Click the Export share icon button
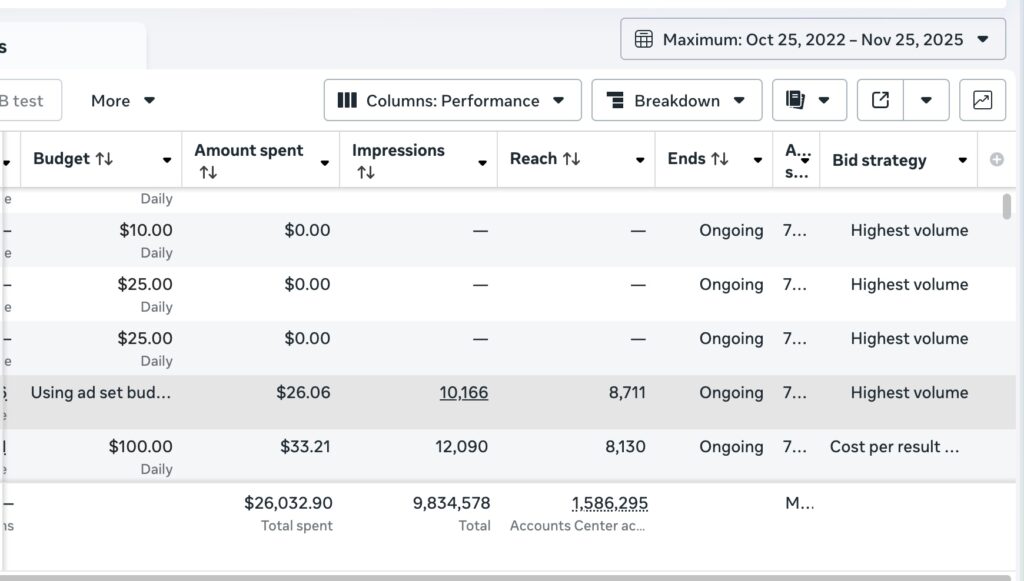Image resolution: width=1024 pixels, height=581 pixels. [880, 100]
